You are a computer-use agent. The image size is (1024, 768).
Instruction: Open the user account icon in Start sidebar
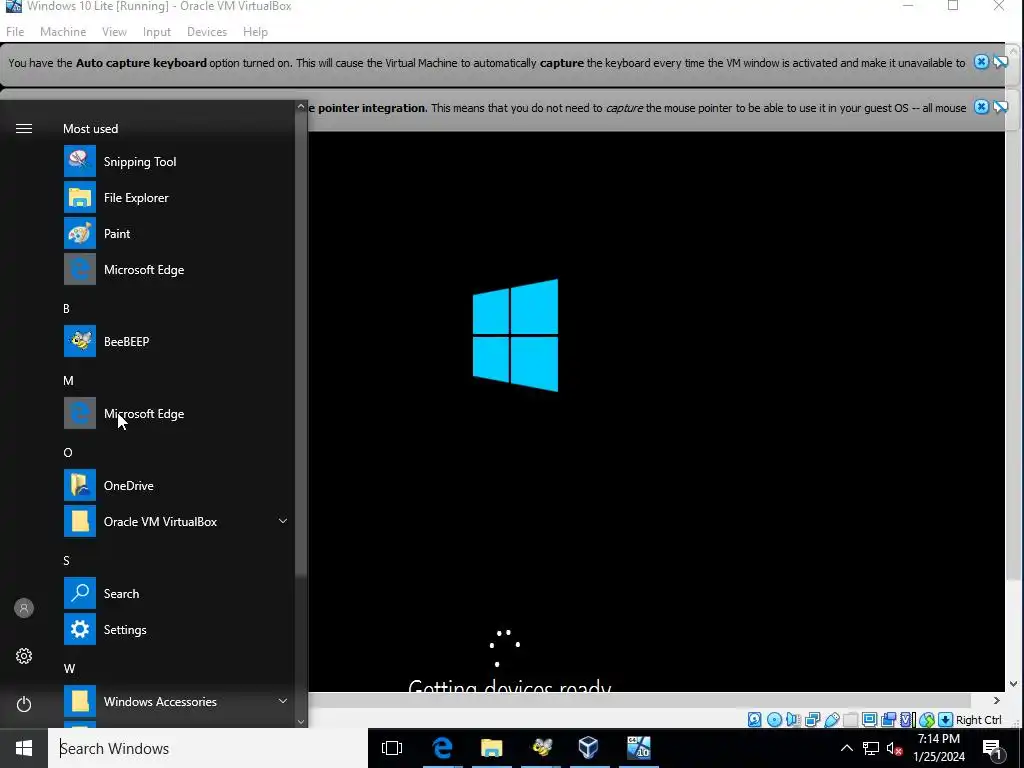tap(24, 608)
